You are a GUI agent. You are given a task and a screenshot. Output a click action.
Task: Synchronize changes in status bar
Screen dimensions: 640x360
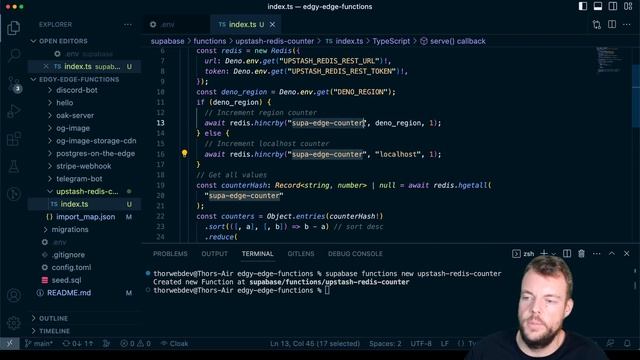[x=78, y=344]
